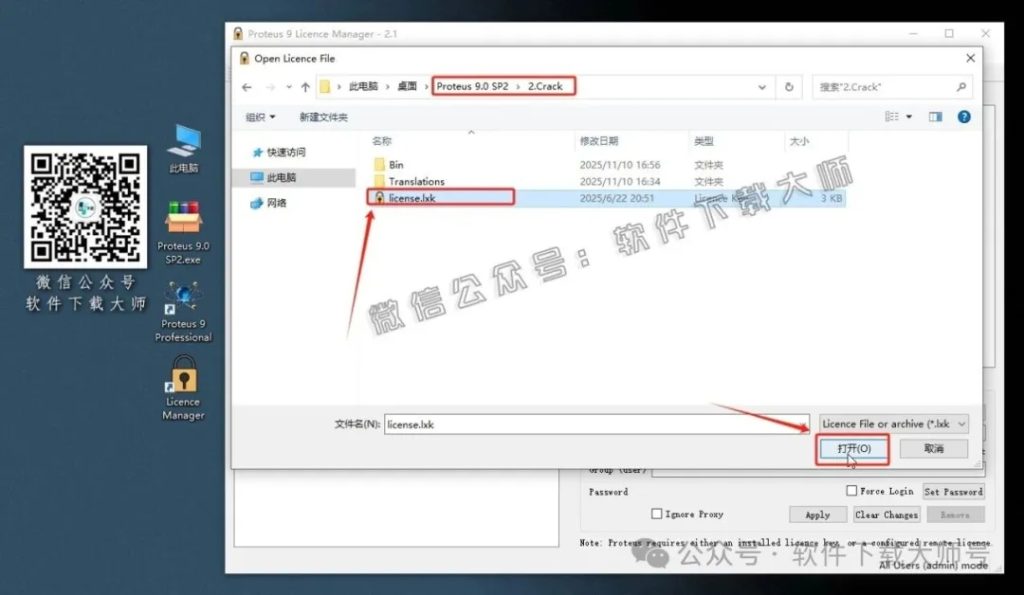Click the 打开(O) button
The width and height of the screenshot is (1024, 595).
[851, 449]
